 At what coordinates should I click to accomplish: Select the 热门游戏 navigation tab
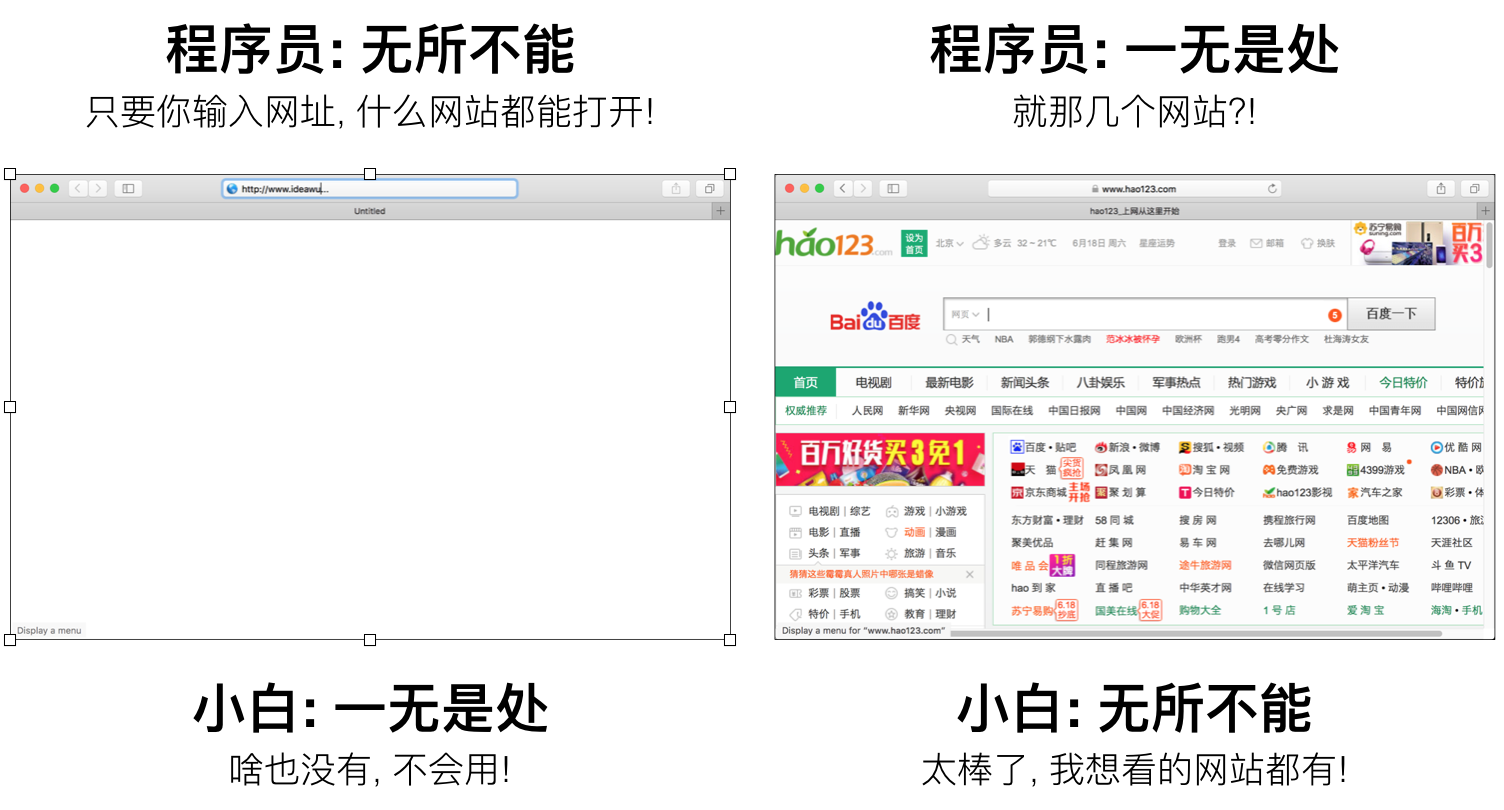[1252, 383]
